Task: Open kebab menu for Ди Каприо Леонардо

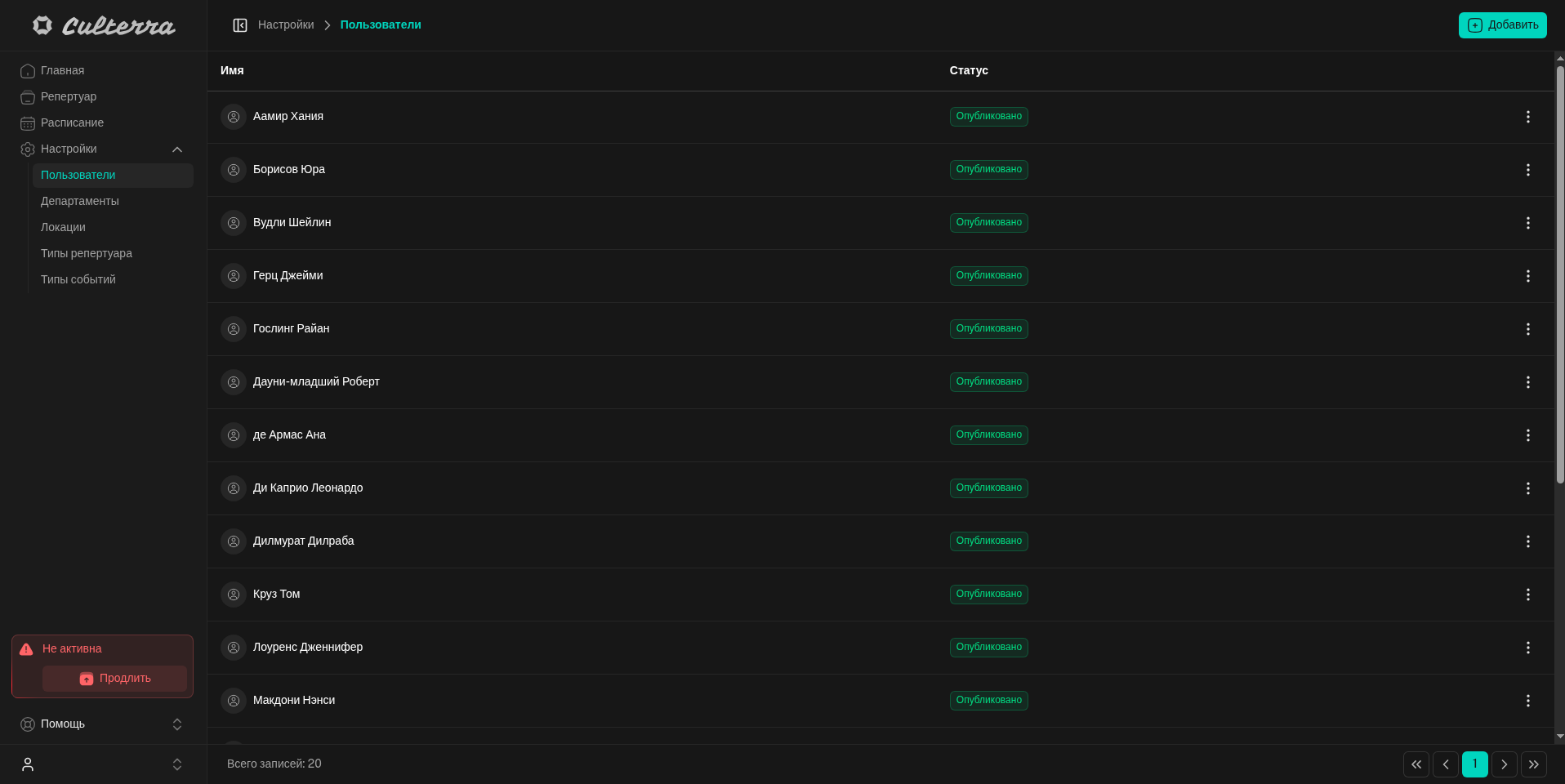Action: point(1527,488)
